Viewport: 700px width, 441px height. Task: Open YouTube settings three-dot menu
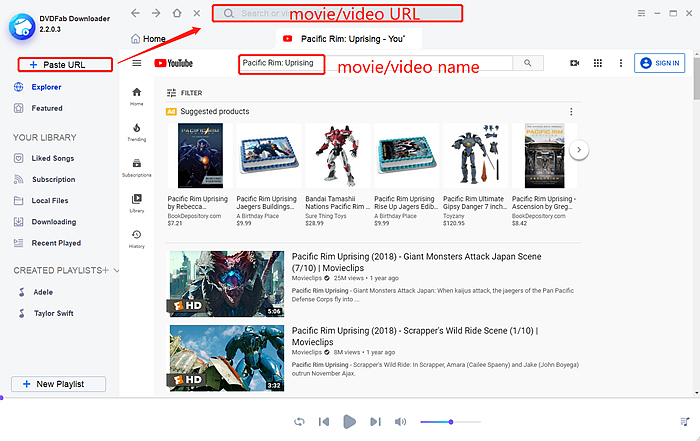point(621,63)
